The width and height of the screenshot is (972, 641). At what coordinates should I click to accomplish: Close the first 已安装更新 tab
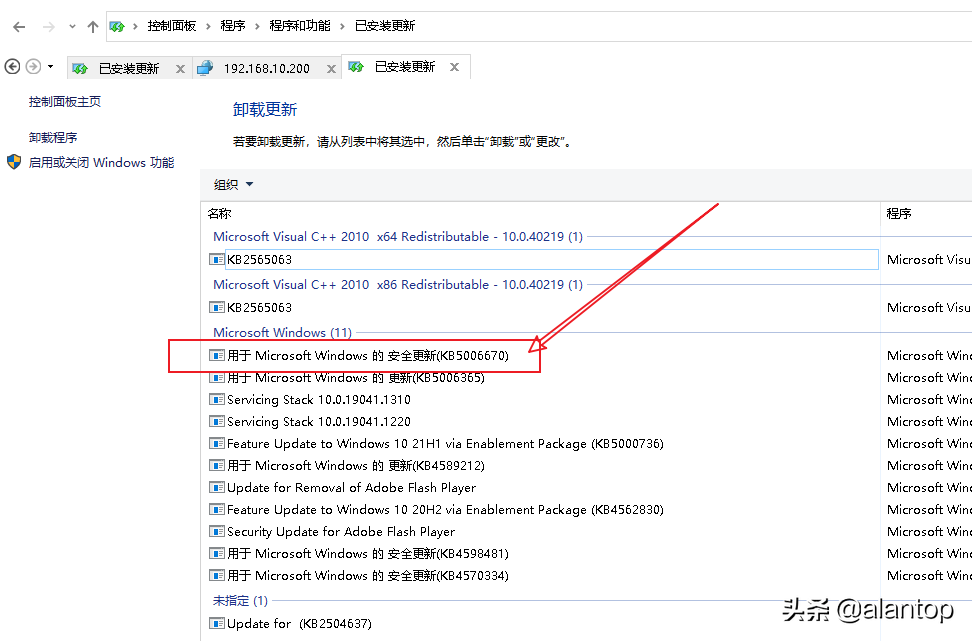180,69
